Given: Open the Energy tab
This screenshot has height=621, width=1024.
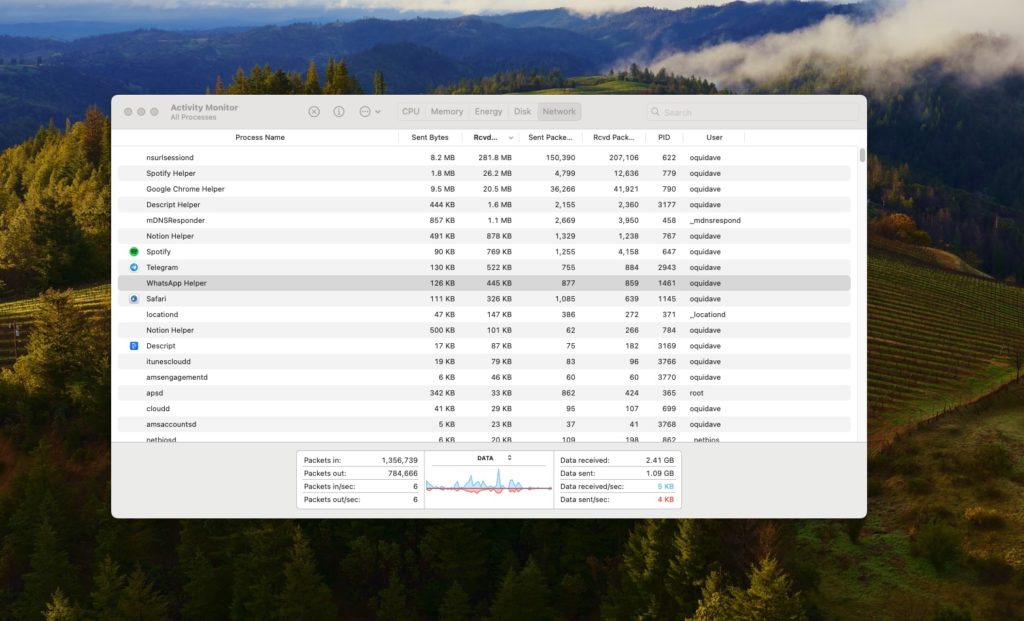Looking at the screenshot, I should click(488, 112).
